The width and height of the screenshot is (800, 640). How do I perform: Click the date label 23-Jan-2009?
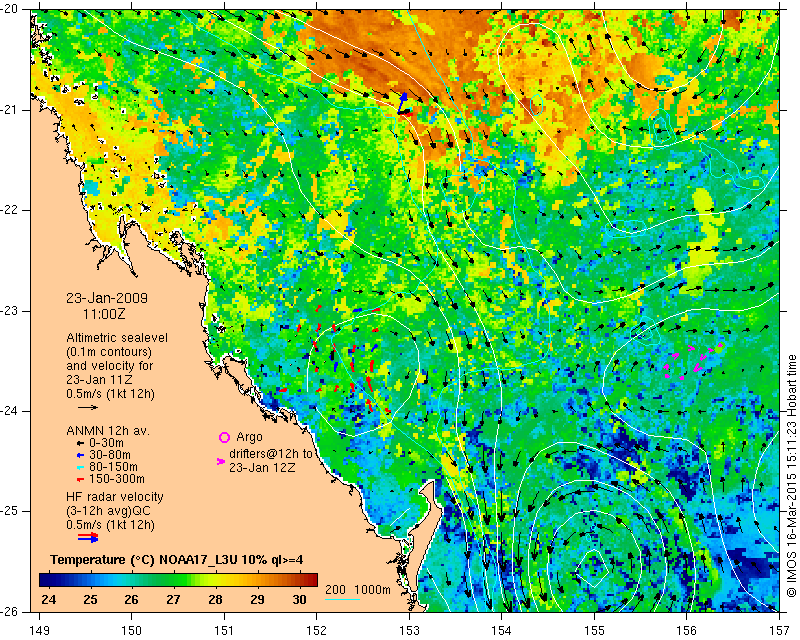107,298
